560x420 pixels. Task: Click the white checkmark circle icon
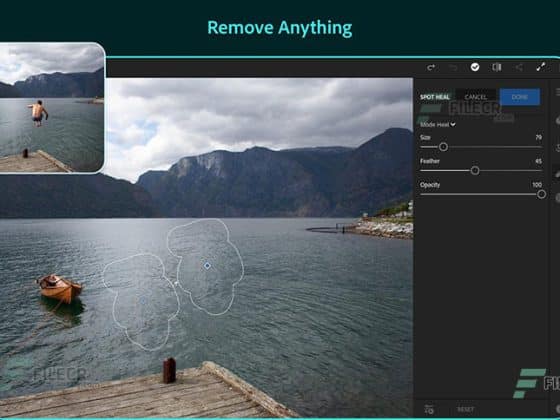475,67
